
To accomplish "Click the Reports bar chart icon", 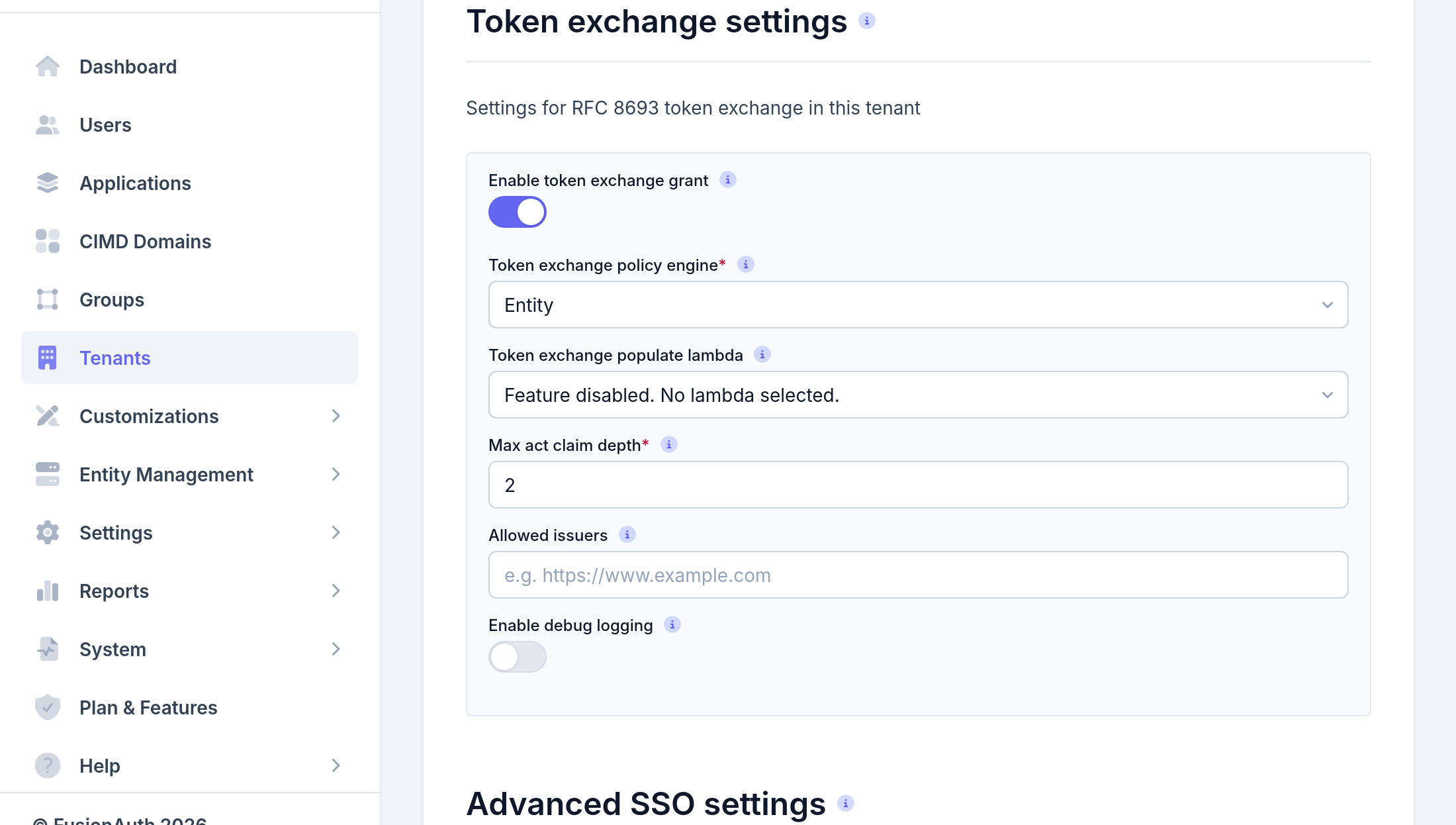I will 48,591.
